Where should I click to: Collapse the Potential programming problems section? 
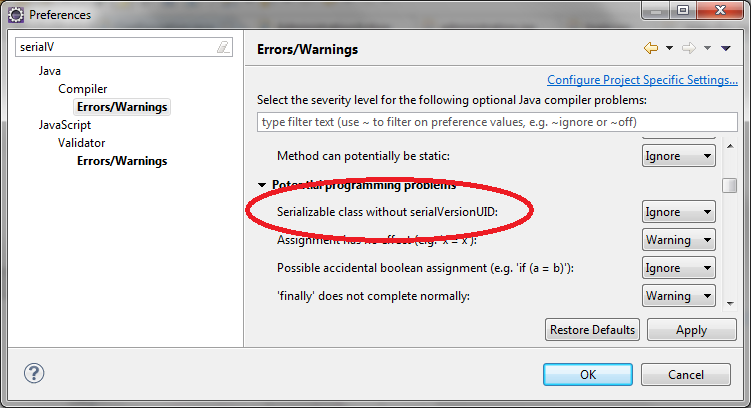(263, 185)
